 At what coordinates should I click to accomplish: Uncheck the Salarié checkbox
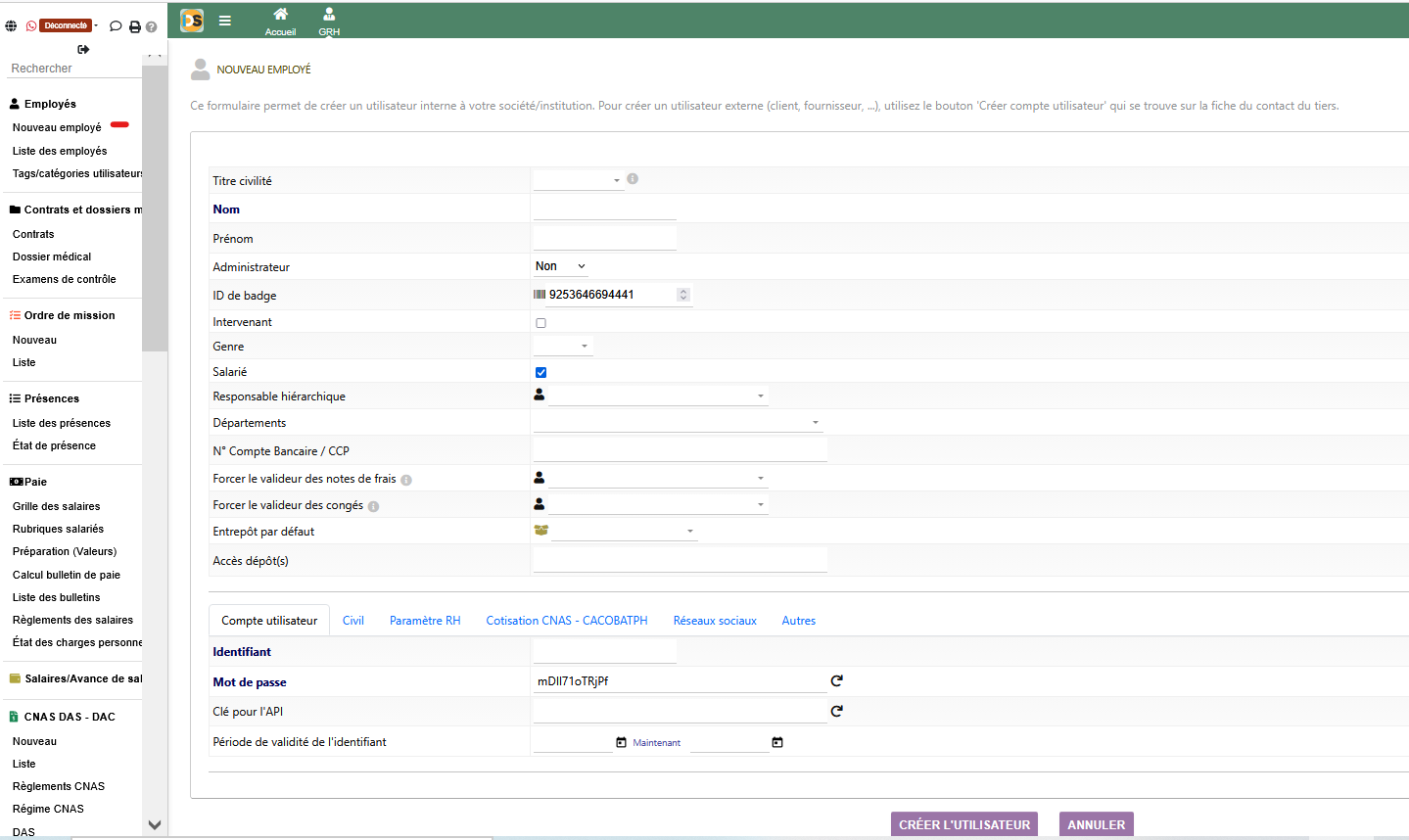pos(540,373)
